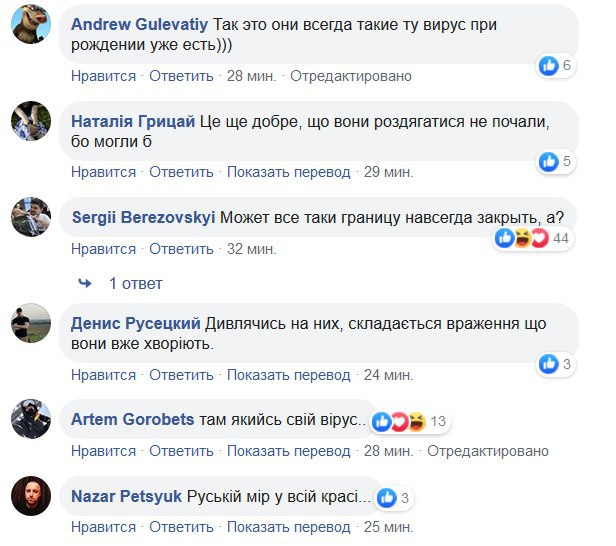Click the like reaction icon on Денис Русецкий's comment
The height and width of the screenshot is (546, 616).
[x=549, y=364]
